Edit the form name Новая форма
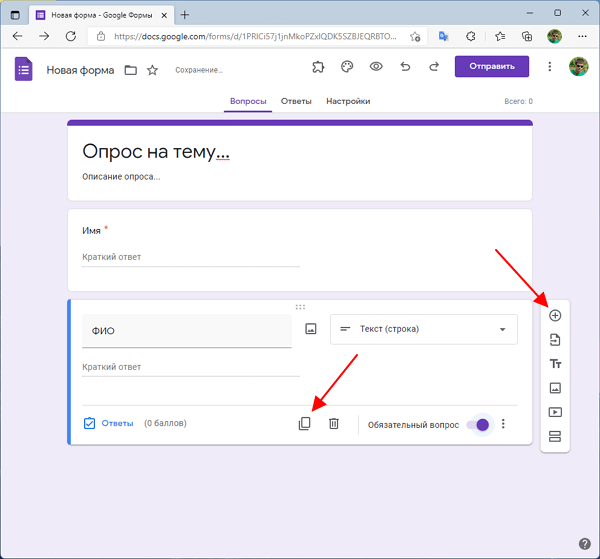600x559 pixels. (80, 70)
